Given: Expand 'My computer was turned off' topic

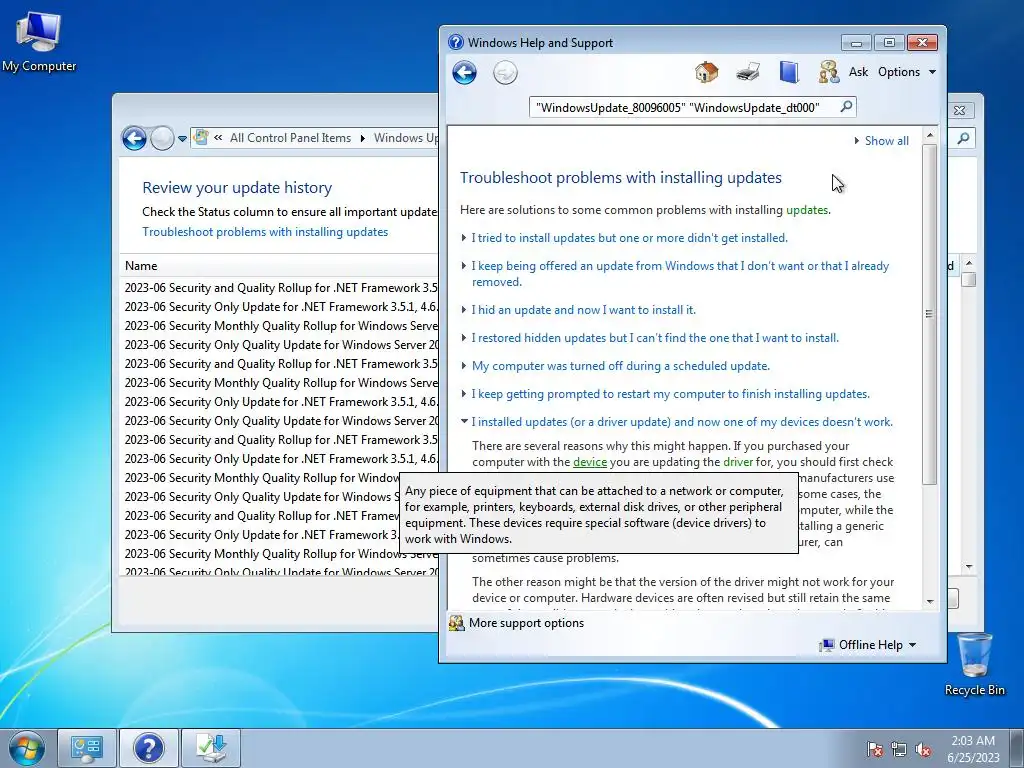Looking at the screenshot, I should click(620, 366).
